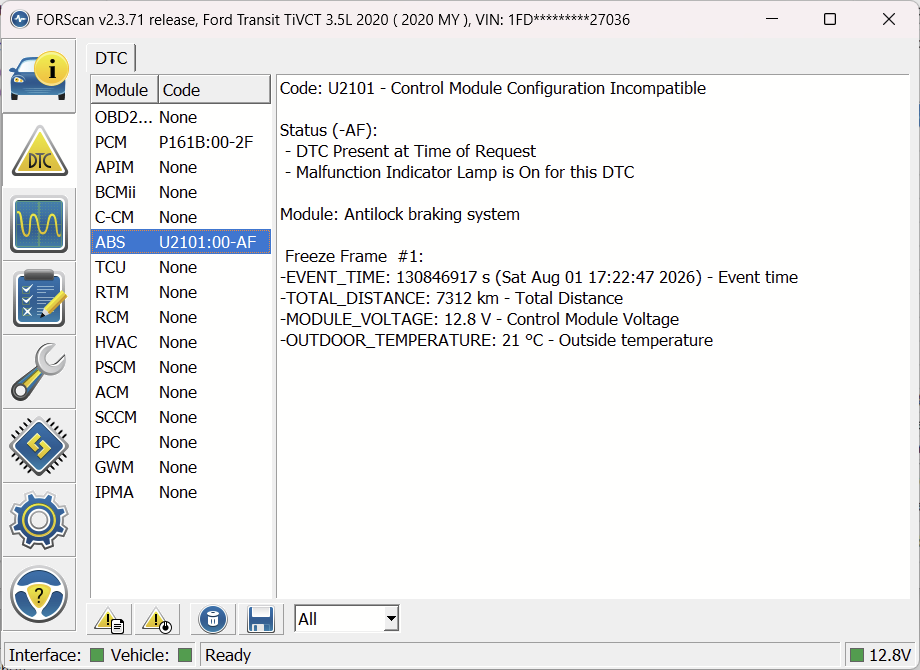Screen dimensions: 920x670
Task: Open the chip configuration and programming section
Action: tap(39, 446)
